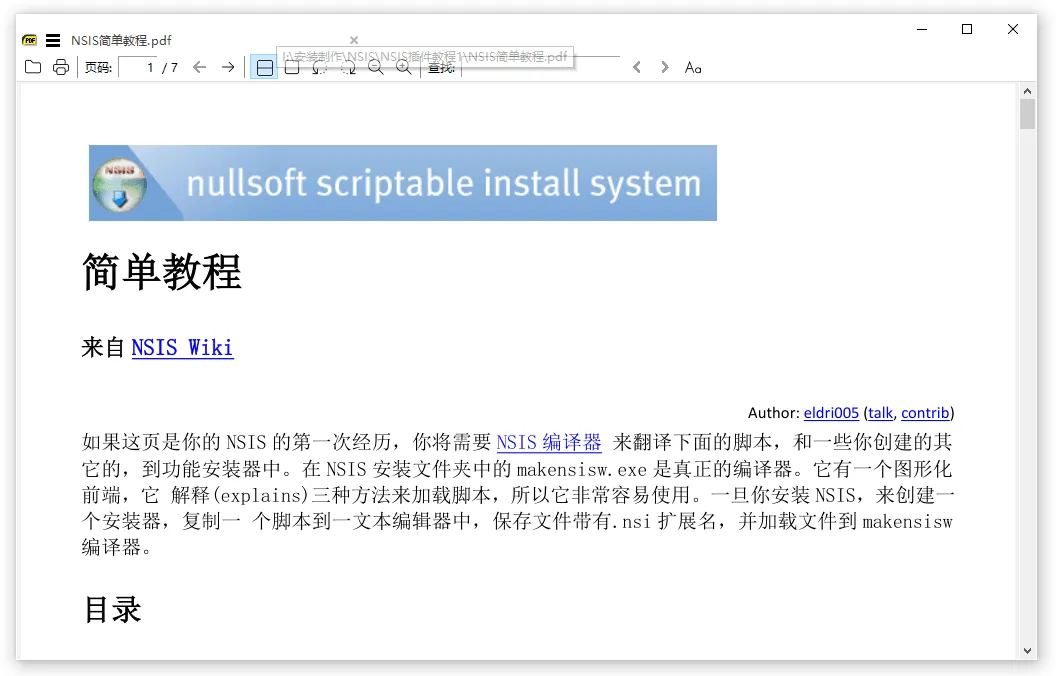Zoom in with the magnifier plus icon

point(403,67)
